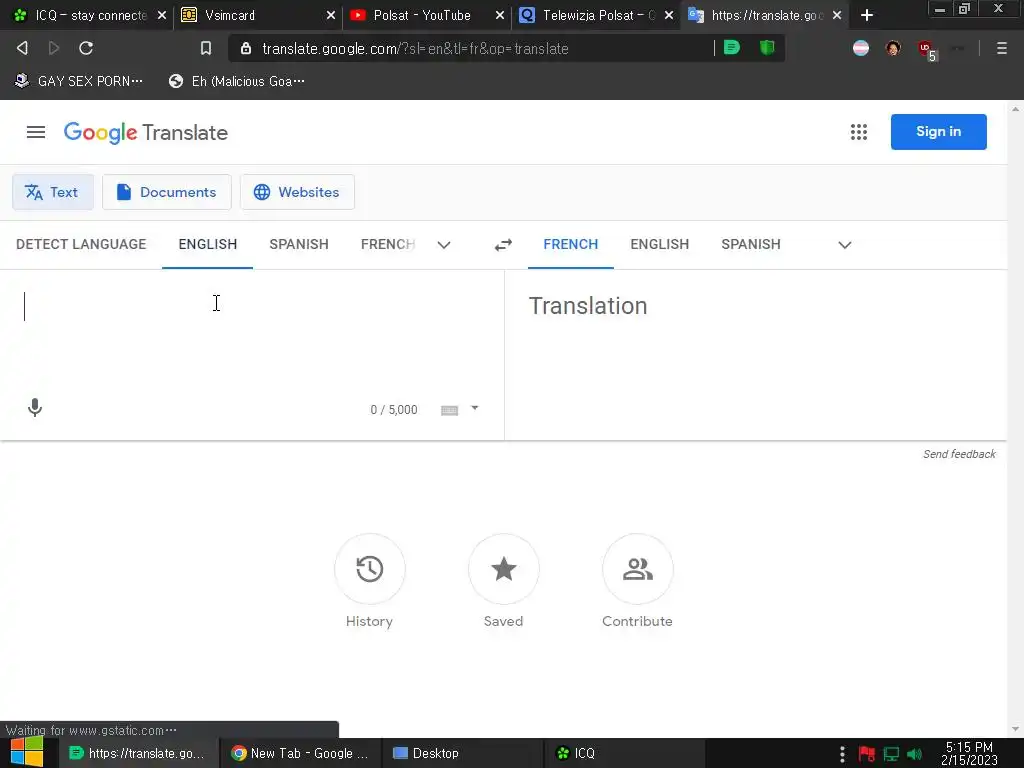Switch to Websites translation mode
The image size is (1024, 768).
(x=297, y=192)
